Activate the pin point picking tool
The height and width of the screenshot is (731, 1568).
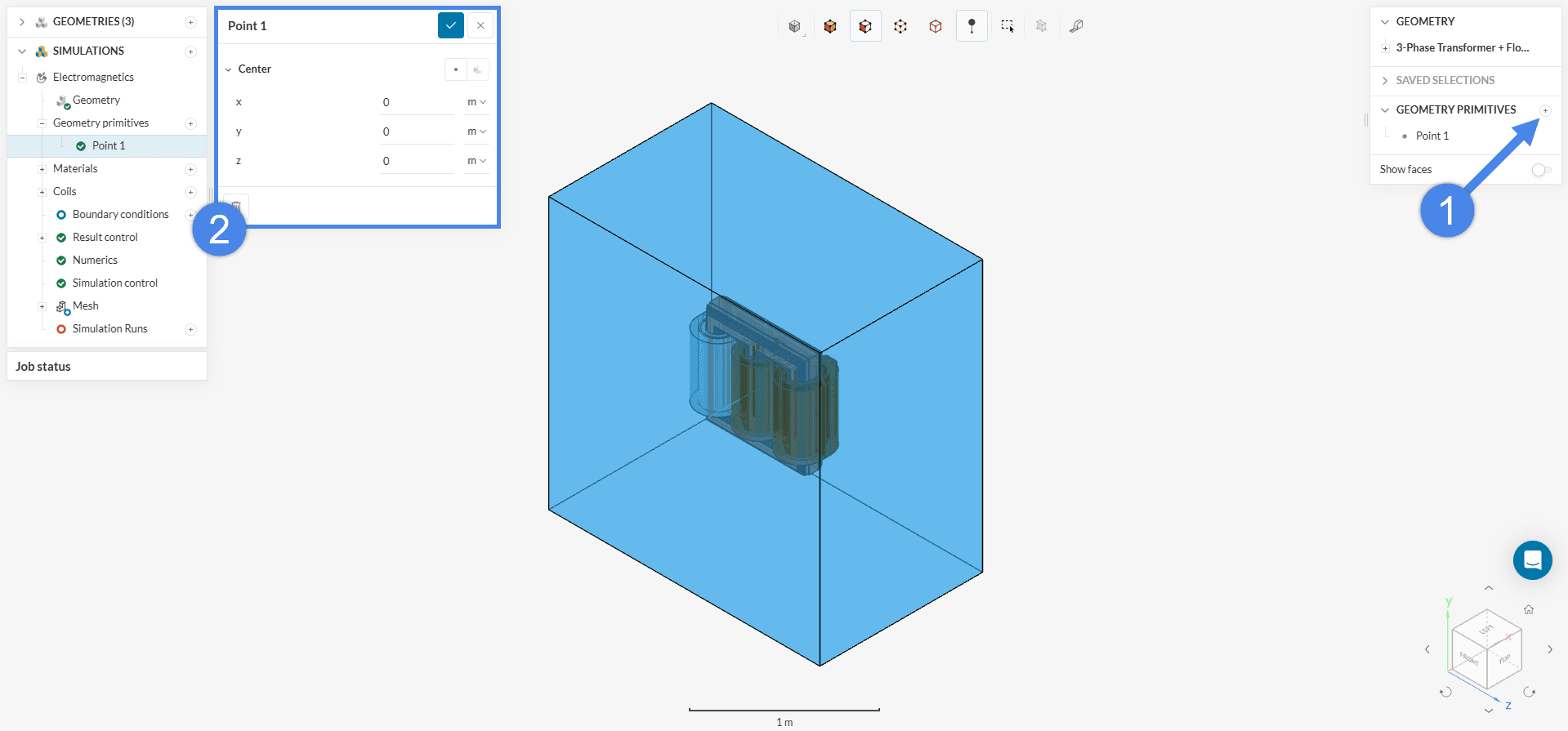[x=972, y=26]
